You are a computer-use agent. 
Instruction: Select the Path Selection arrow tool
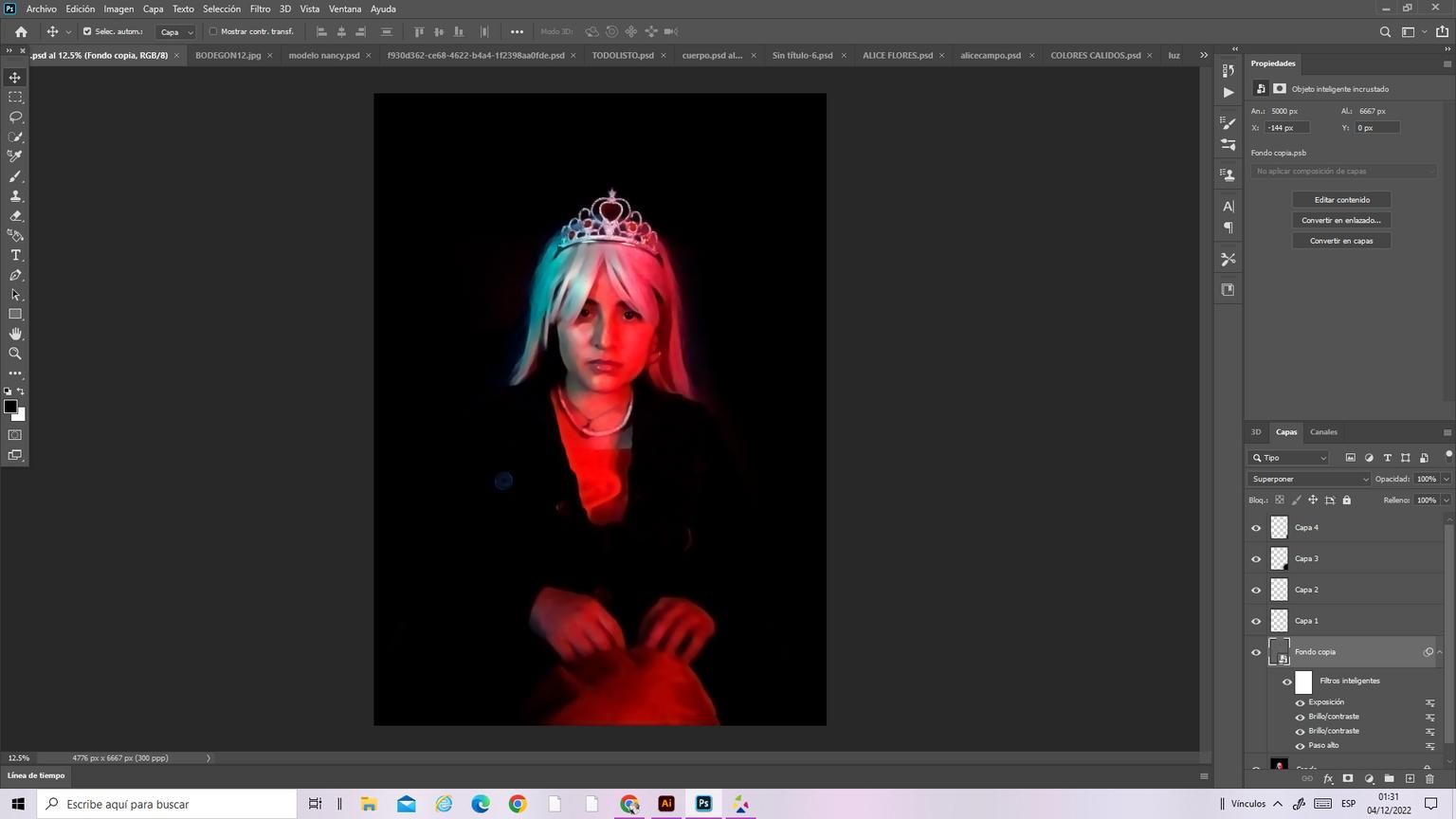click(15, 295)
